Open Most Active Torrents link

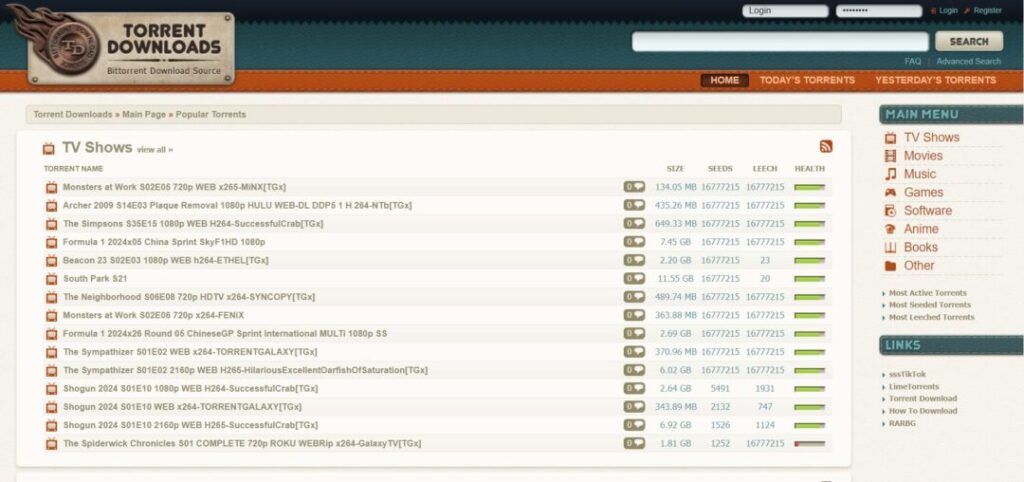click(x=927, y=293)
